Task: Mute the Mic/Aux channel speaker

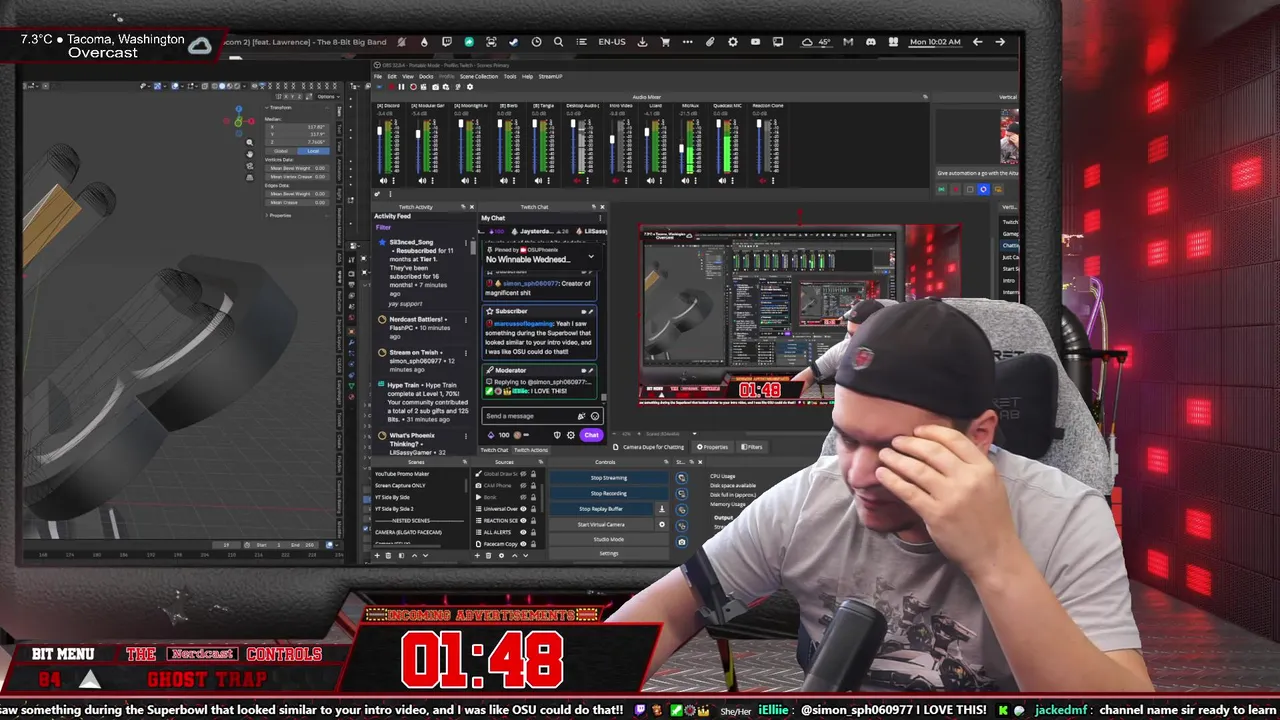Action: tap(685, 181)
